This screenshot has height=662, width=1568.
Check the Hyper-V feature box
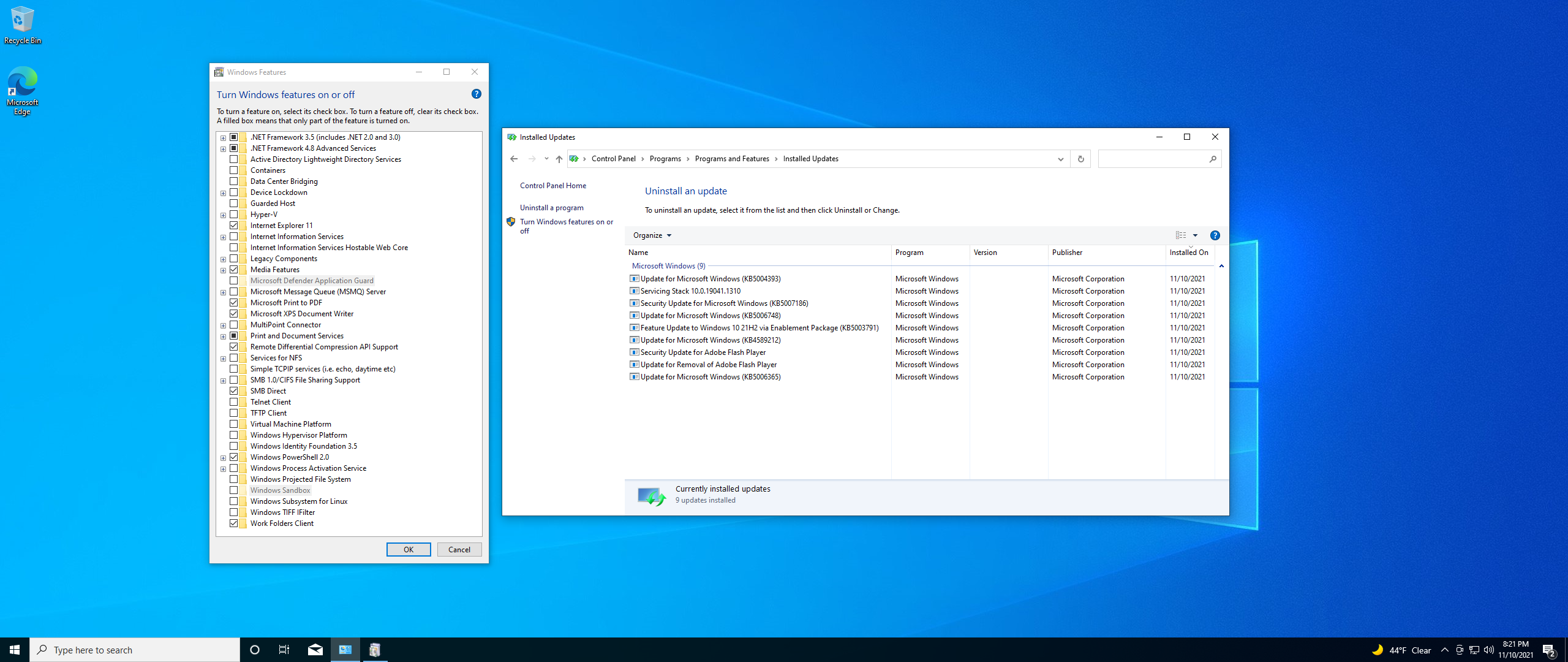(x=234, y=215)
